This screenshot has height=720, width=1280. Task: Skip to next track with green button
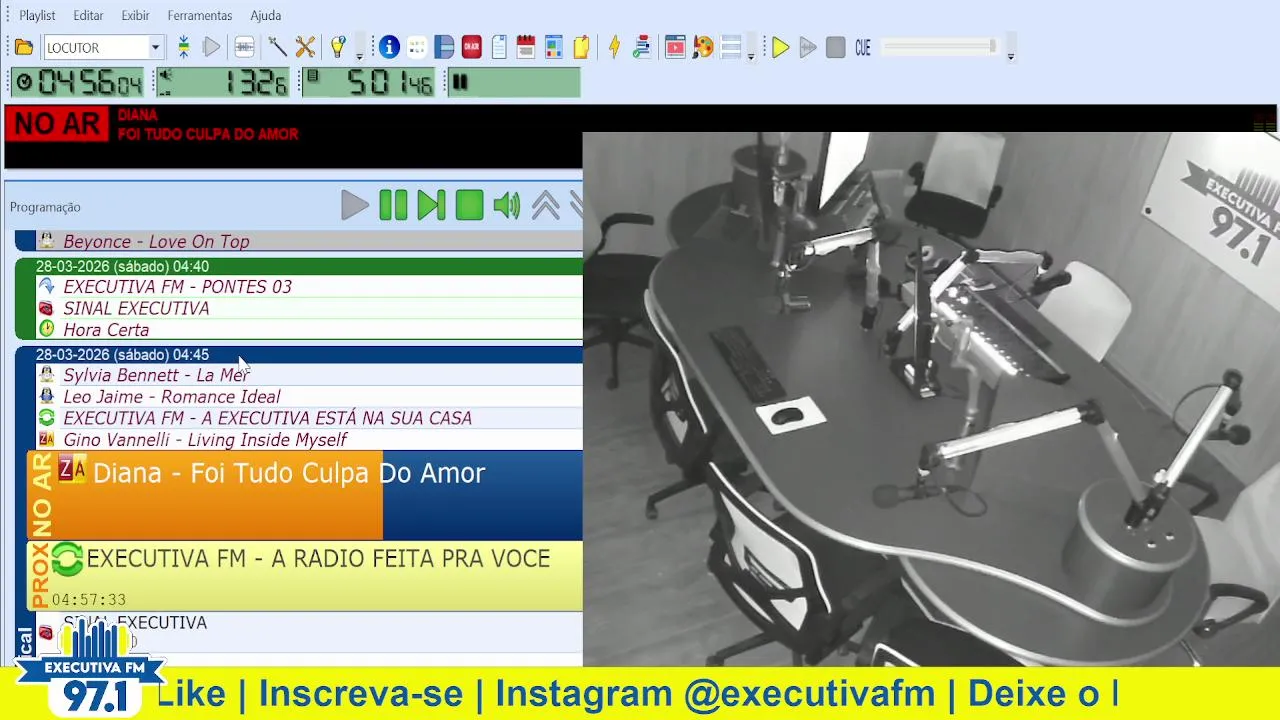click(431, 205)
